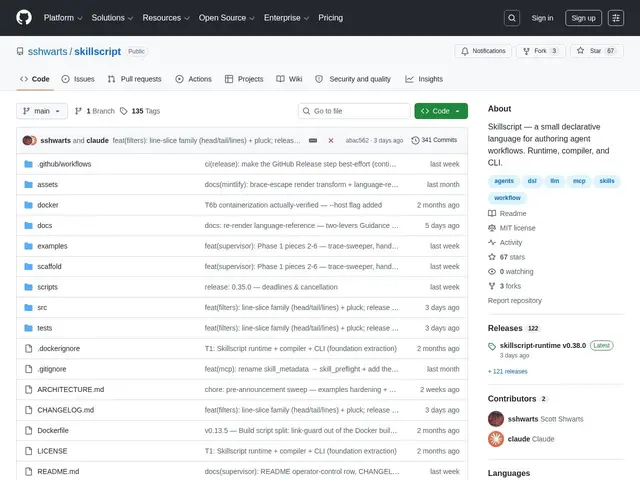Open the README.md file
Image resolution: width=640 pixels, height=480 pixels.
pyautogui.click(x=58, y=471)
